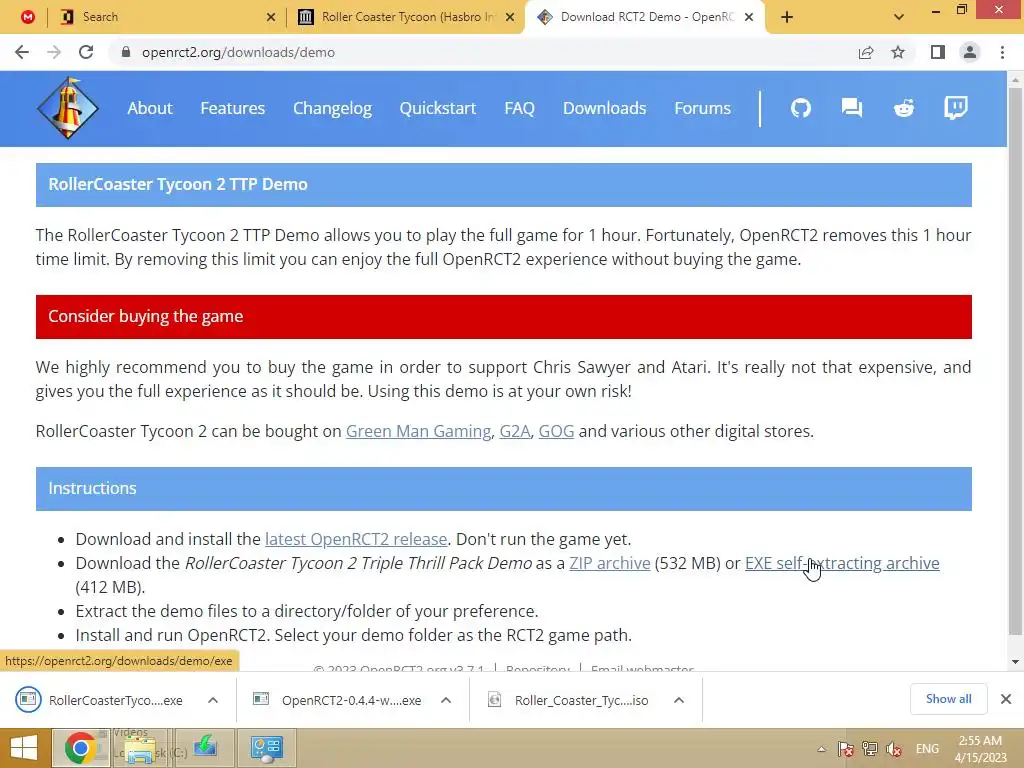Click the network tray icon
Image resolution: width=1024 pixels, height=768 pixels.
870,749
